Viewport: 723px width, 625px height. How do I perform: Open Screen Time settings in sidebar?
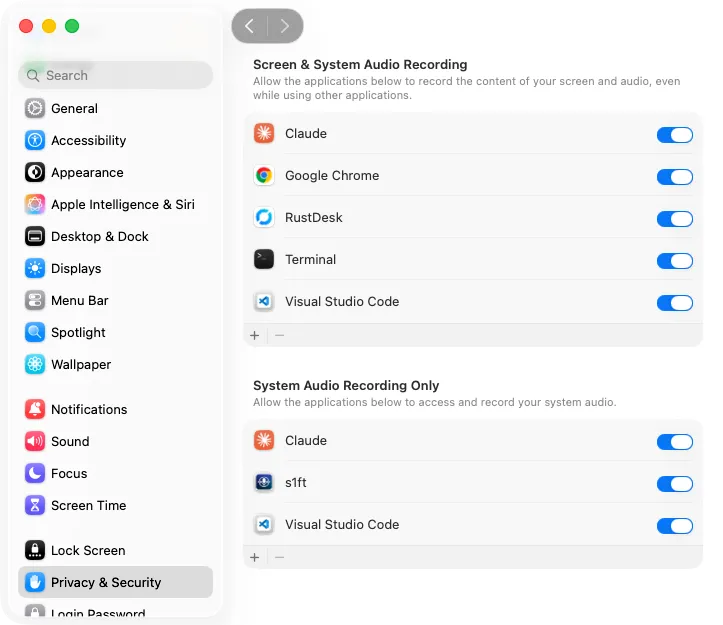point(115,505)
